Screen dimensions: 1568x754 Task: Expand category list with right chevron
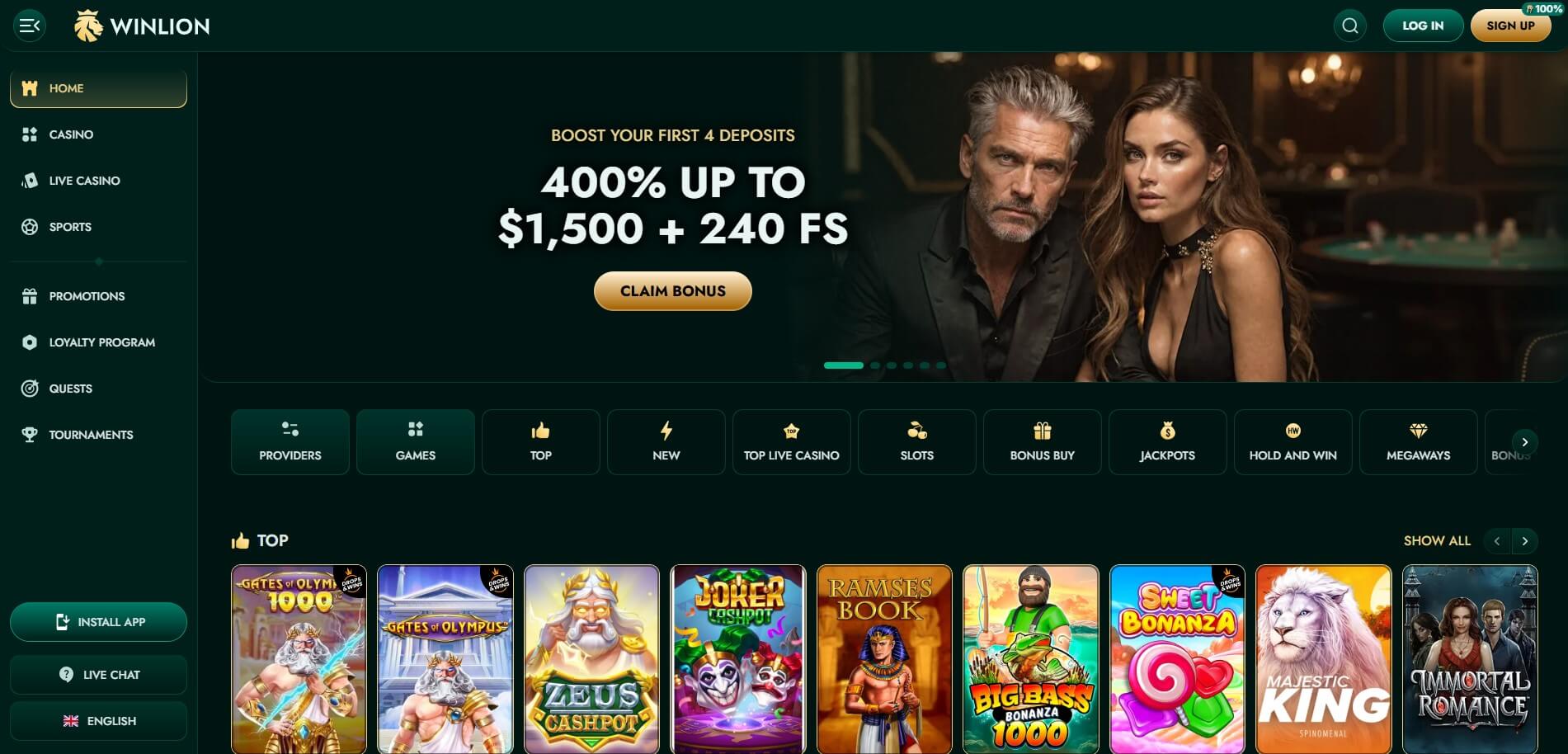1525,442
